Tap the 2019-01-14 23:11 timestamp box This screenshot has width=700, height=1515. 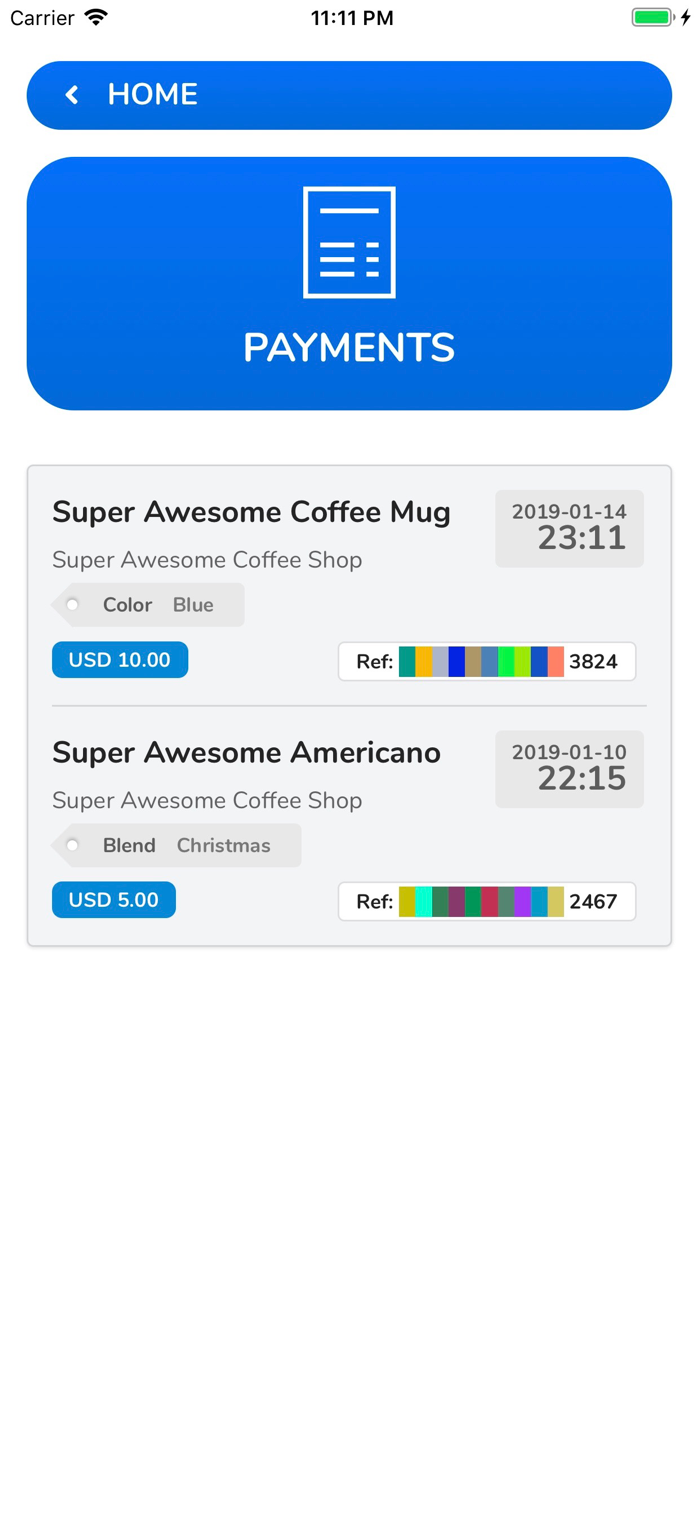569,529
